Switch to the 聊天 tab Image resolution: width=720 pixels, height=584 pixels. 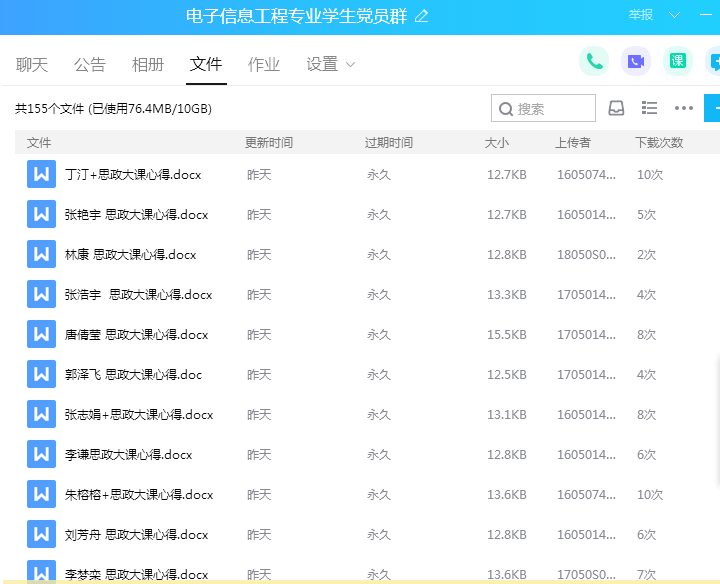[32, 65]
